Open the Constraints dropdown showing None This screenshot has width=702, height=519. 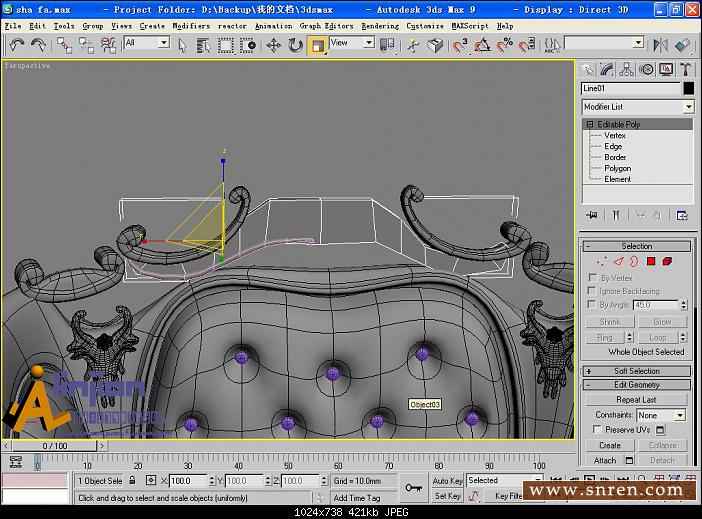pos(661,415)
